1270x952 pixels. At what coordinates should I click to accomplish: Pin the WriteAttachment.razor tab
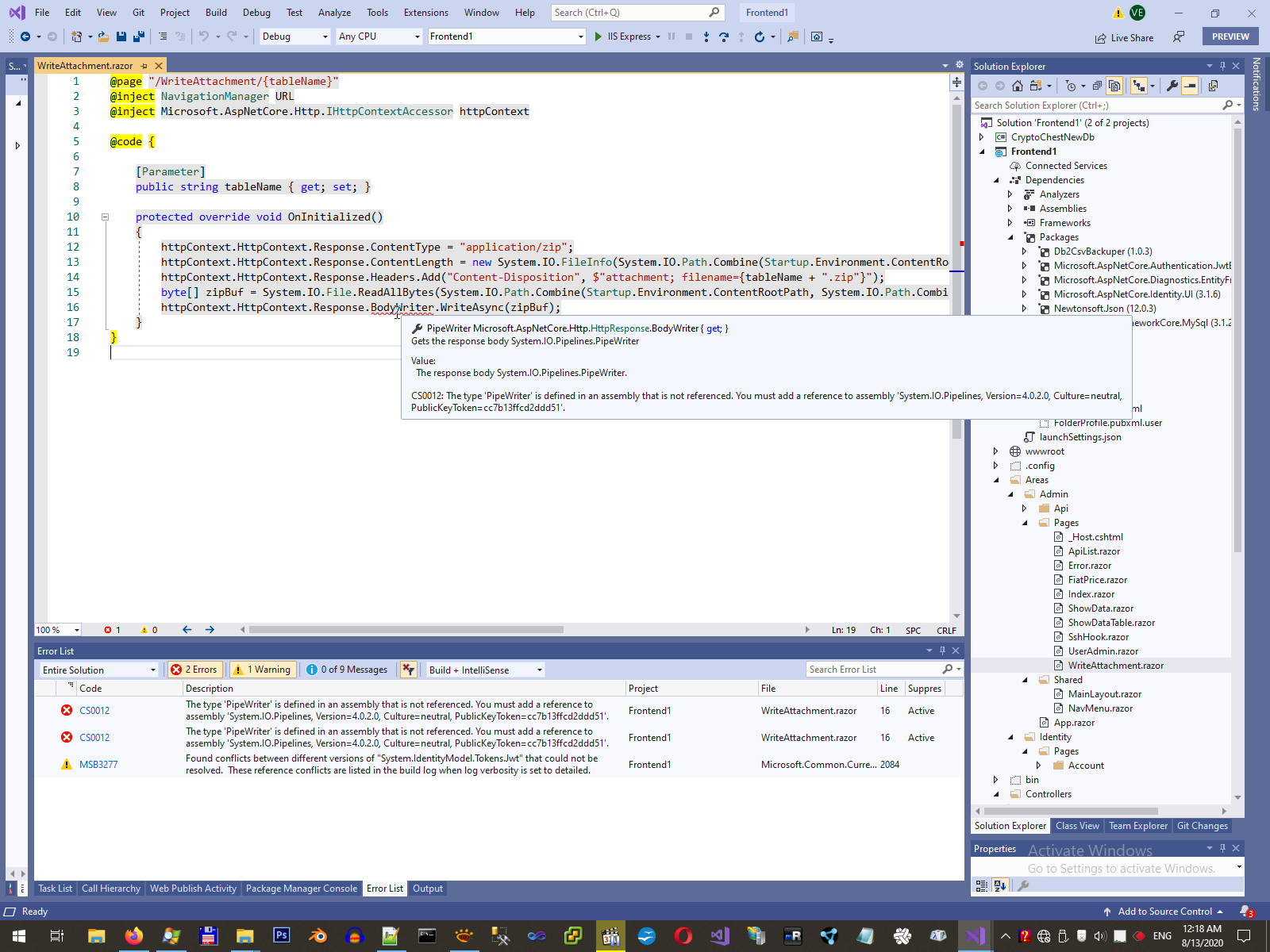point(144,66)
